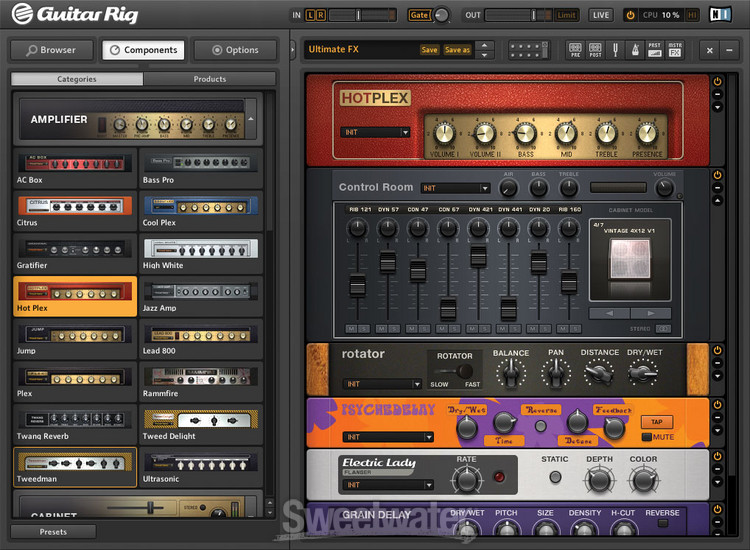Click the Vintage 4x12 cabinet model image

coord(627,266)
